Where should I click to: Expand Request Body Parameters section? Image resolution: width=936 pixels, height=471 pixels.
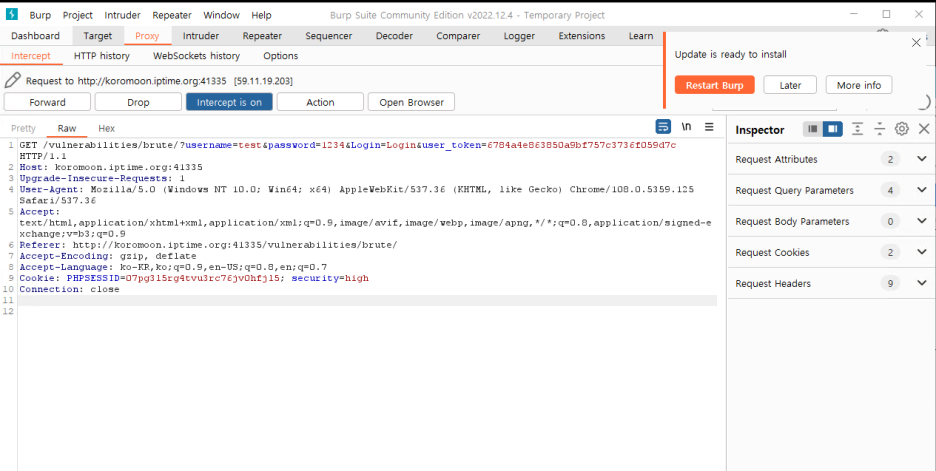coord(922,221)
